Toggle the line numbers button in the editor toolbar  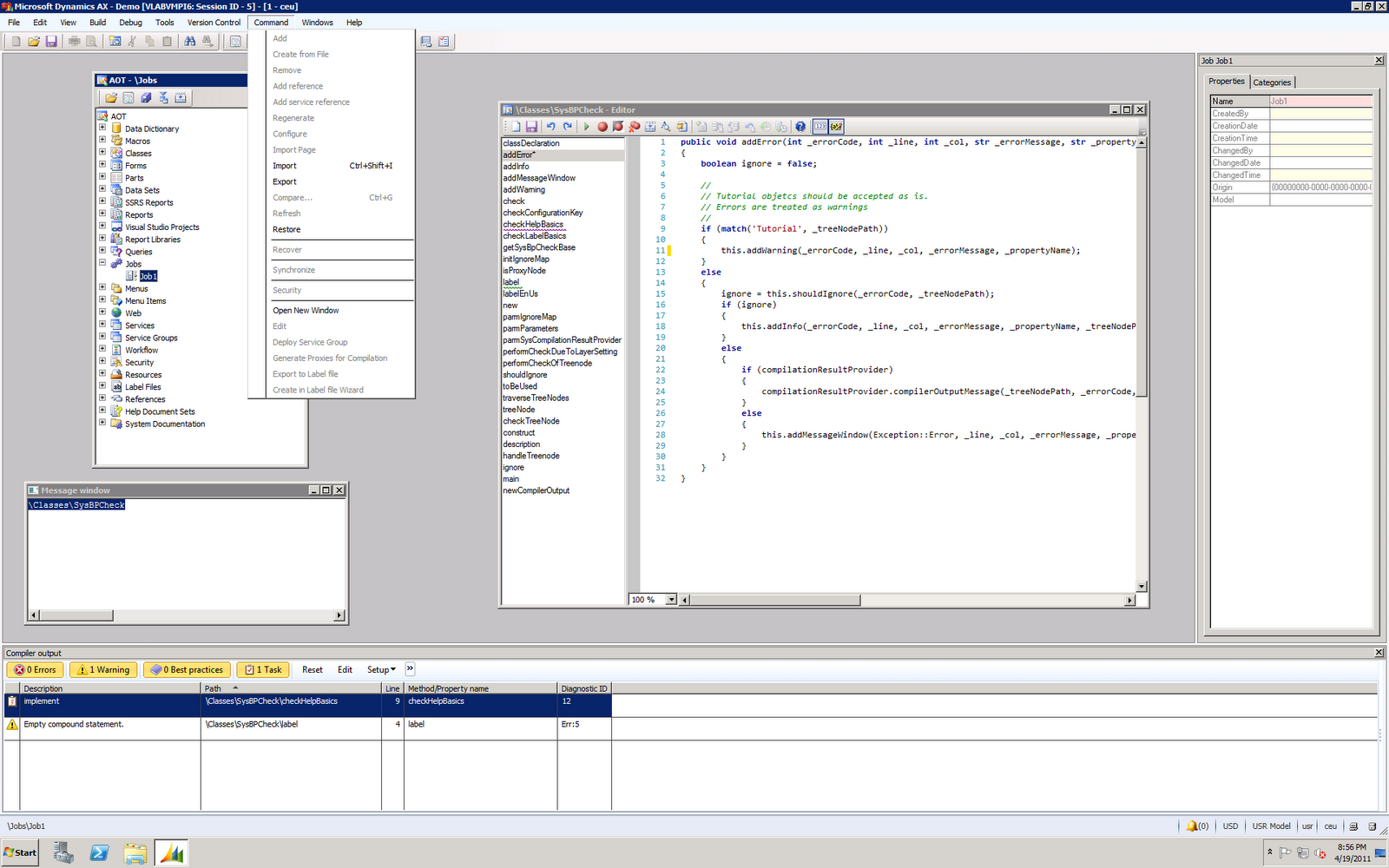coord(820,127)
